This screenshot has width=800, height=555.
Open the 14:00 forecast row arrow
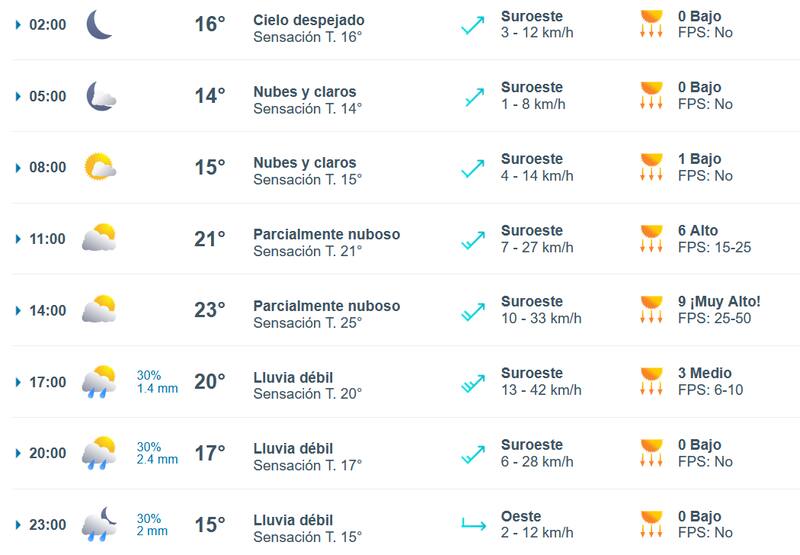(18, 310)
